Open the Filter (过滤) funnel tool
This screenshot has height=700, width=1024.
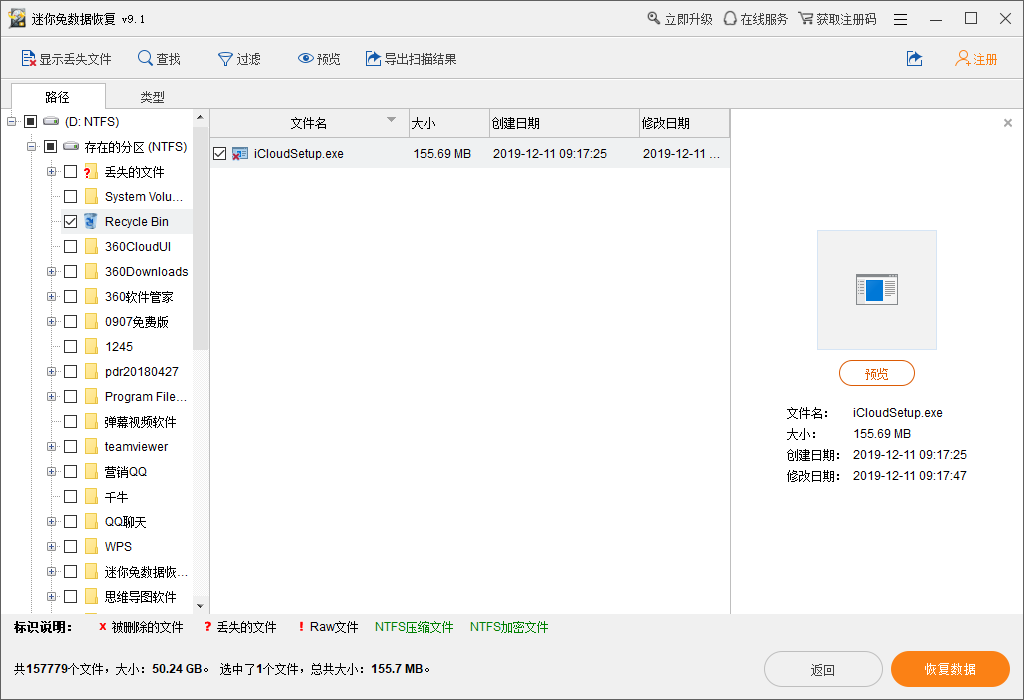click(x=225, y=59)
